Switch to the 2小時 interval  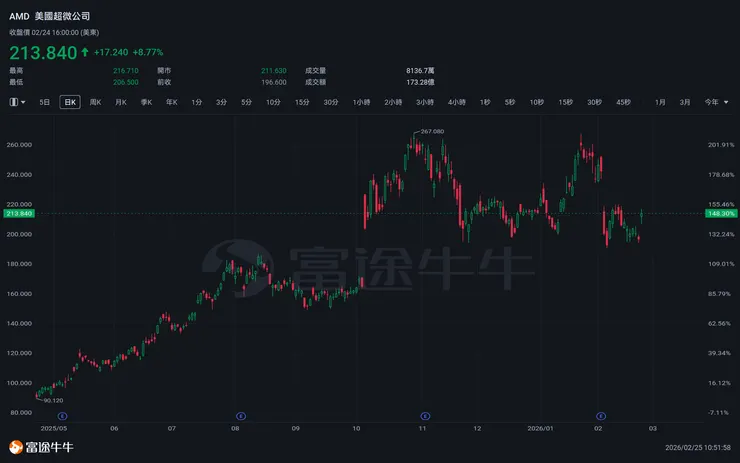393,102
